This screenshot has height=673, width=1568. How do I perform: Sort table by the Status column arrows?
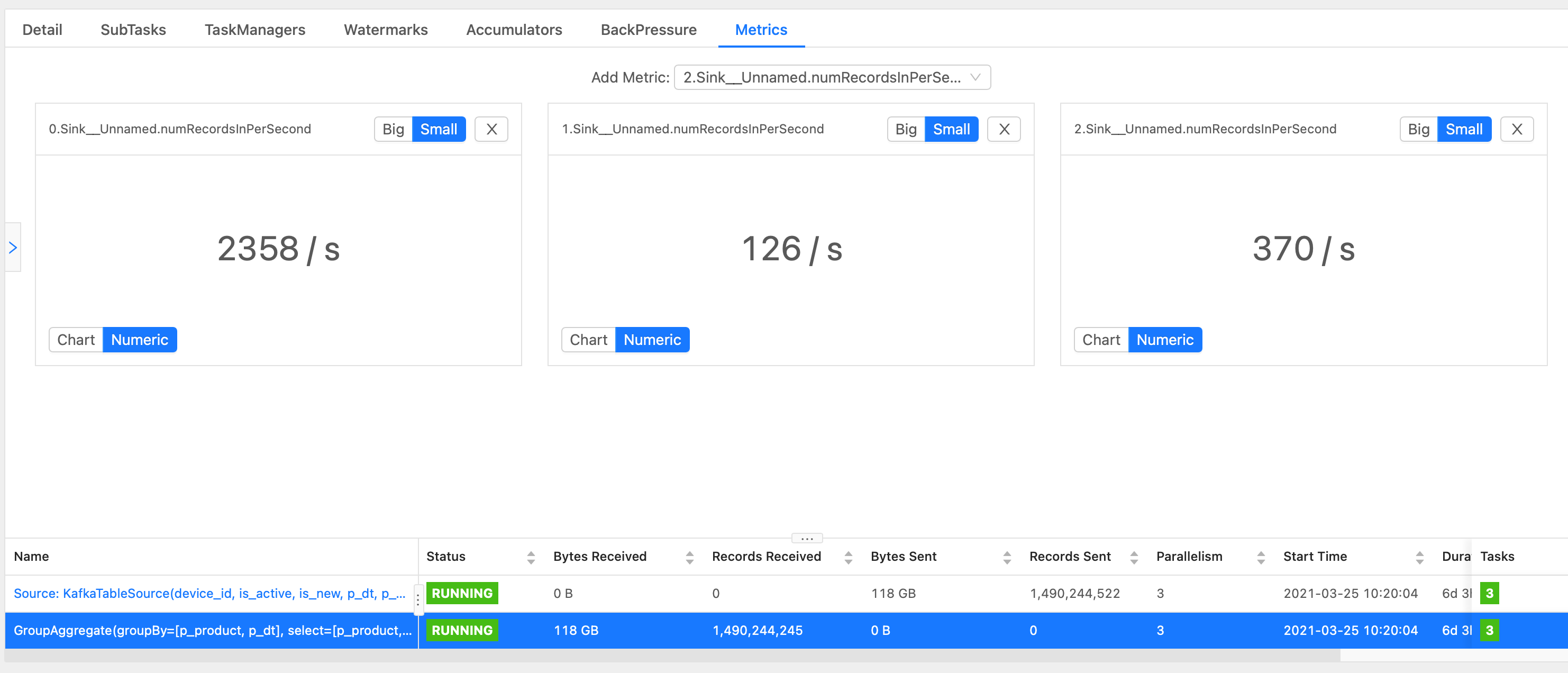531,557
